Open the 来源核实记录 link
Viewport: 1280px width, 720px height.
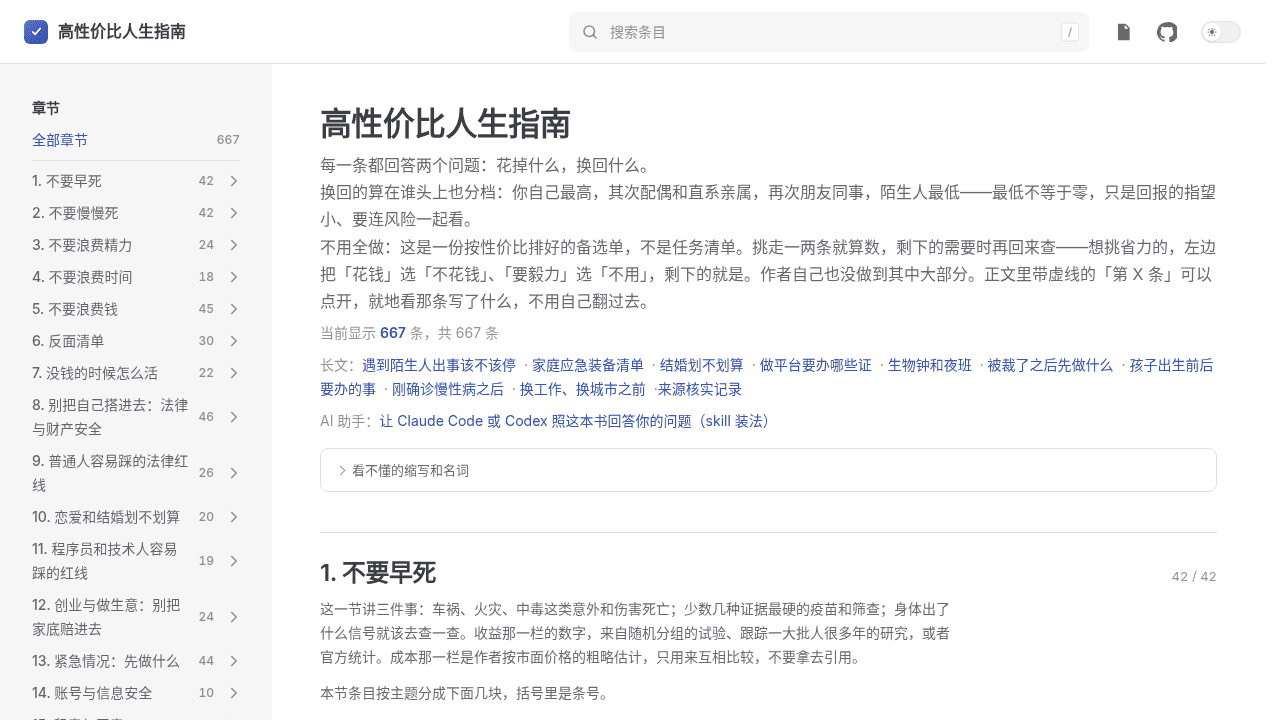point(700,389)
